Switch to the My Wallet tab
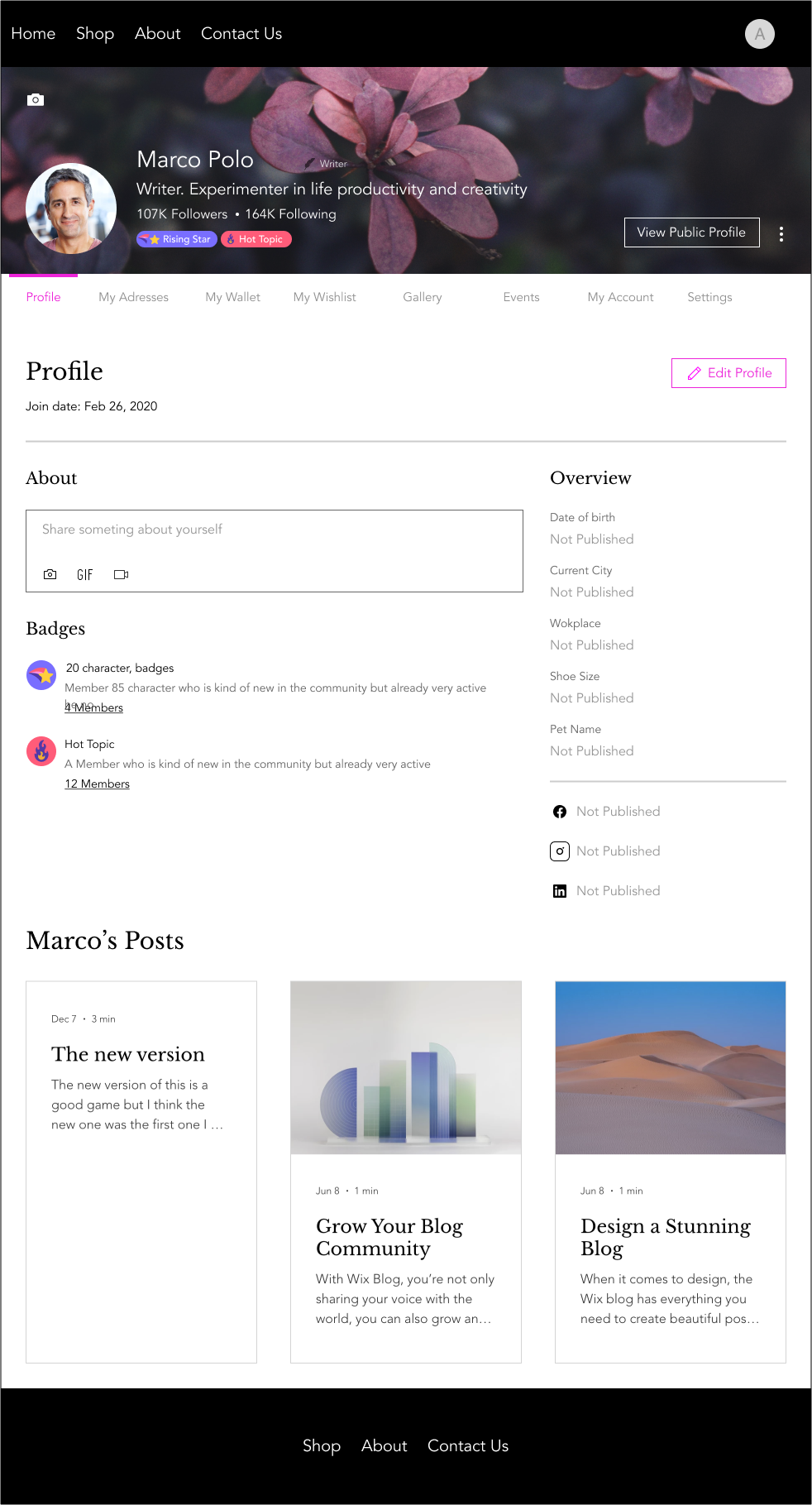The width and height of the screenshot is (812, 1505). [x=232, y=297]
